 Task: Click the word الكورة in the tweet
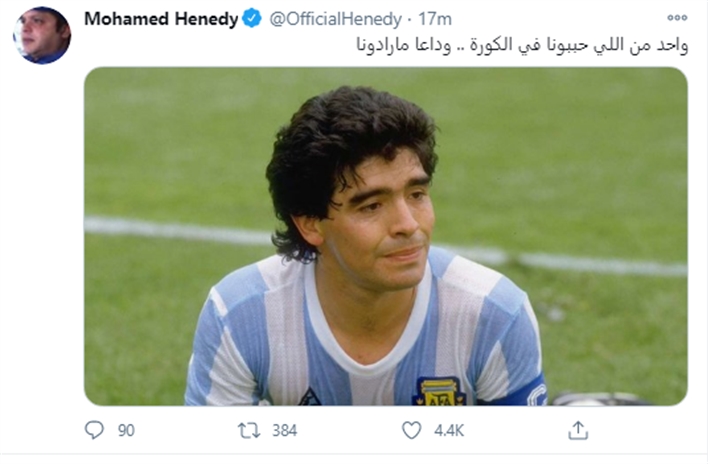pyautogui.click(x=492, y=46)
